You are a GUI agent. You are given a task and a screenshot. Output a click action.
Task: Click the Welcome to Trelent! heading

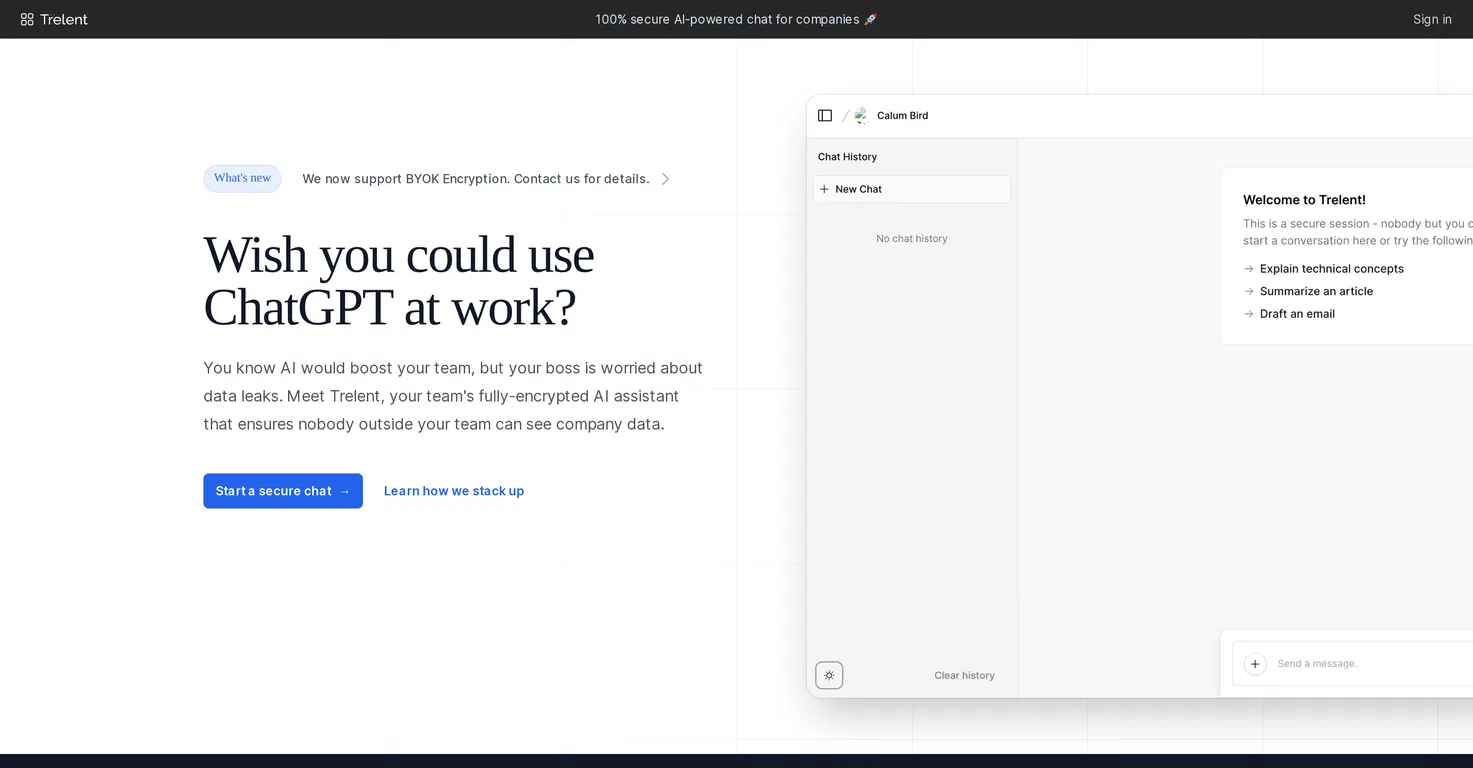[x=1304, y=200]
